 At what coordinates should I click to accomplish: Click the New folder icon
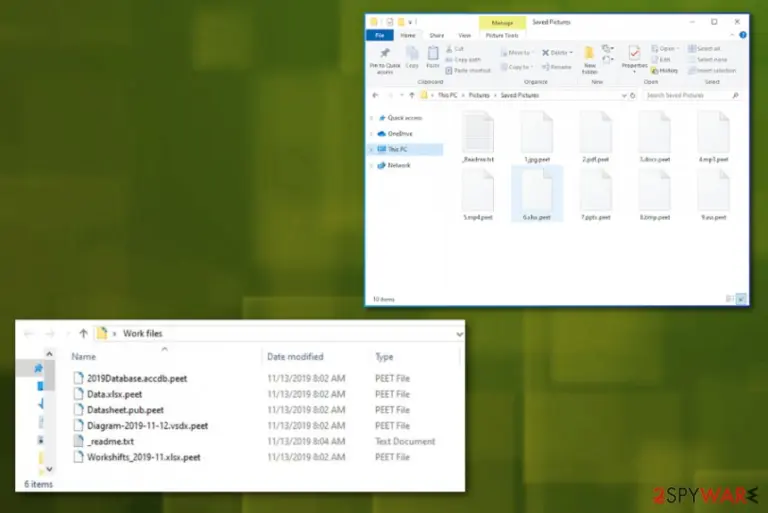589,53
